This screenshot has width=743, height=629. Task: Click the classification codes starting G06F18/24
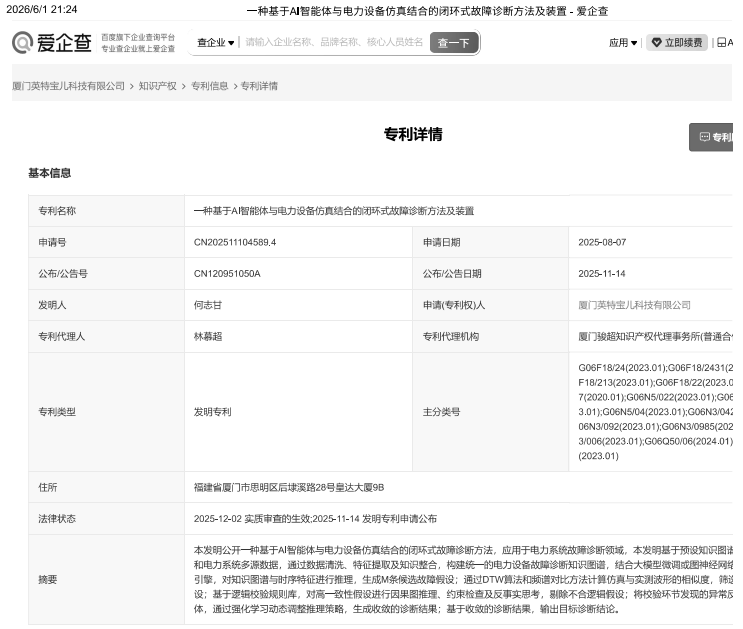click(655, 412)
